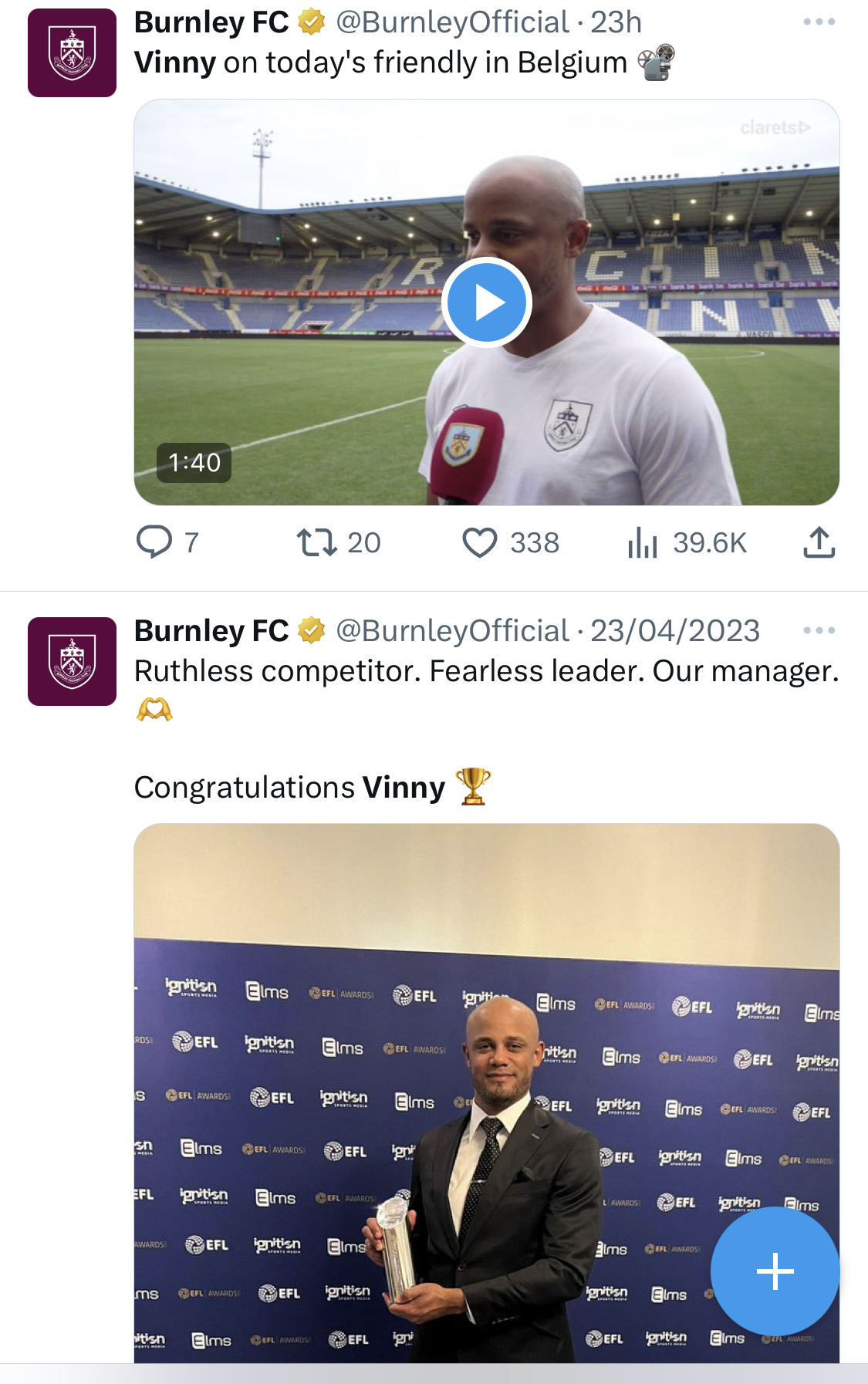Tap the gold verified badge on second tweet
Image resolution: width=868 pixels, height=1384 pixels.
click(311, 631)
